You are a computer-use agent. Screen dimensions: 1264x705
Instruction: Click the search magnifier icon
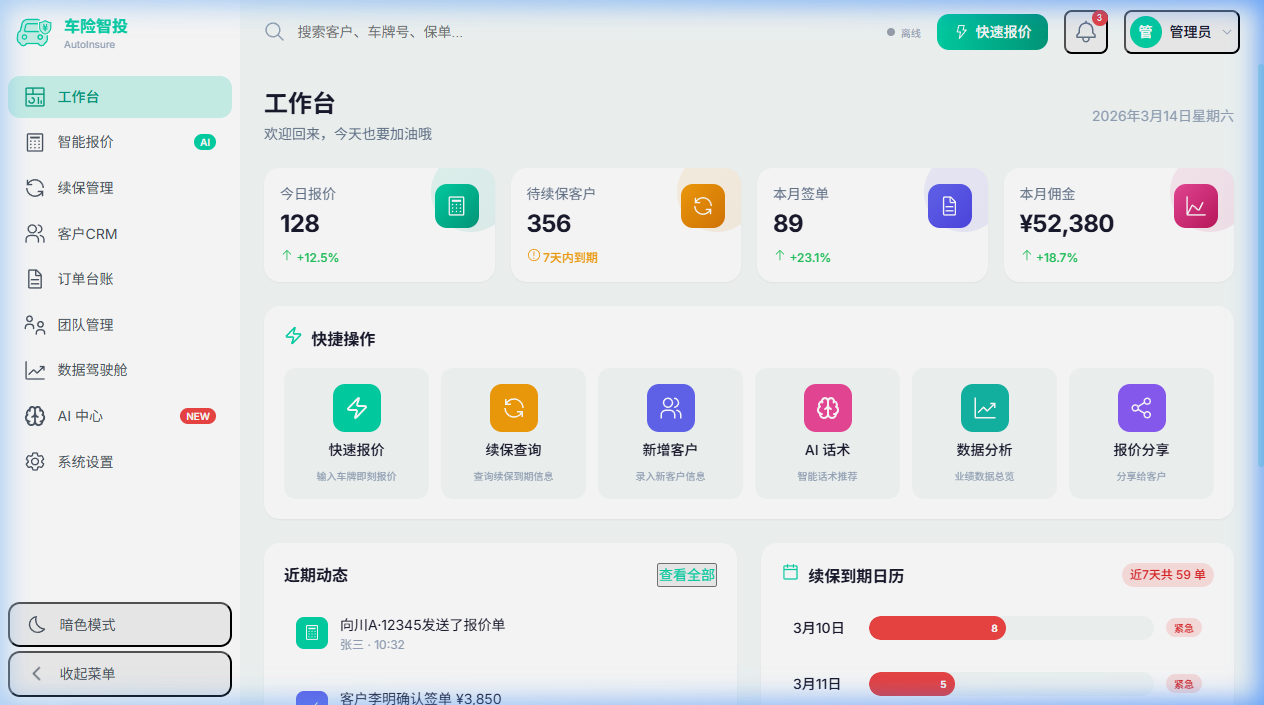(274, 31)
